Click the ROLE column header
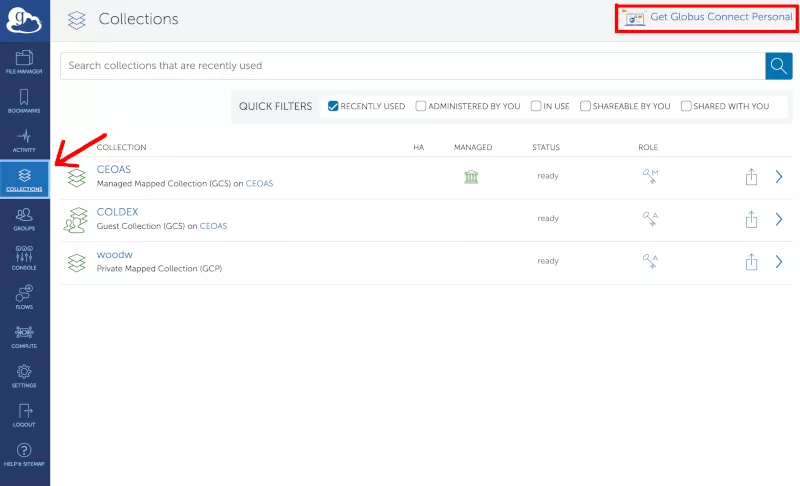 [x=648, y=147]
